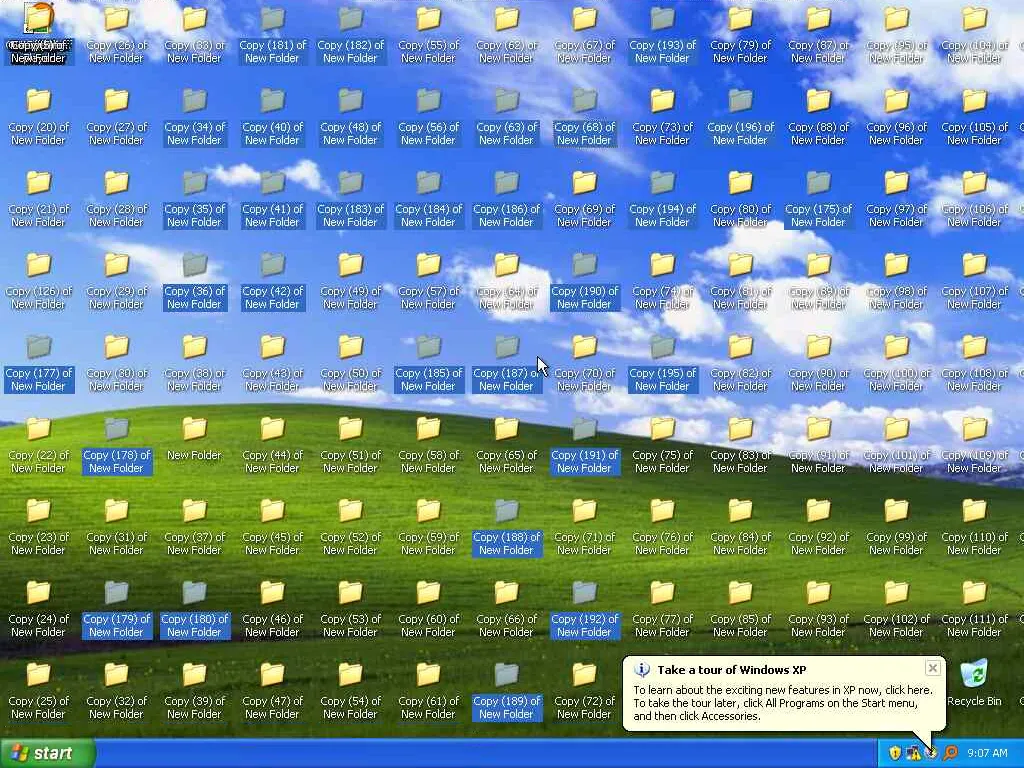The height and width of the screenshot is (768, 1024).
Task: Select folder Copy (72) of New Folder
Action: pyautogui.click(x=584, y=691)
